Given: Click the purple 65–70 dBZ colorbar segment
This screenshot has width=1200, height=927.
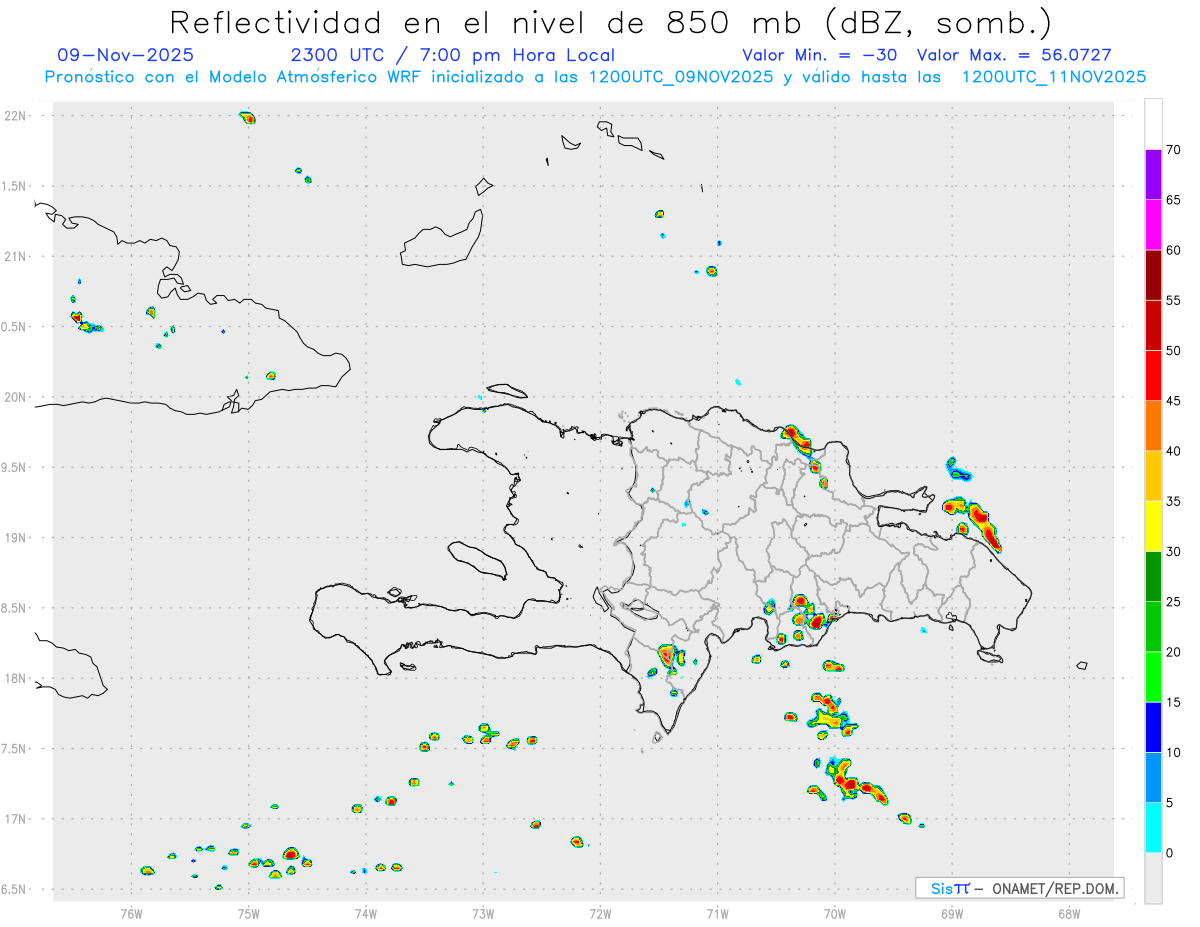Looking at the screenshot, I should [x=1153, y=175].
